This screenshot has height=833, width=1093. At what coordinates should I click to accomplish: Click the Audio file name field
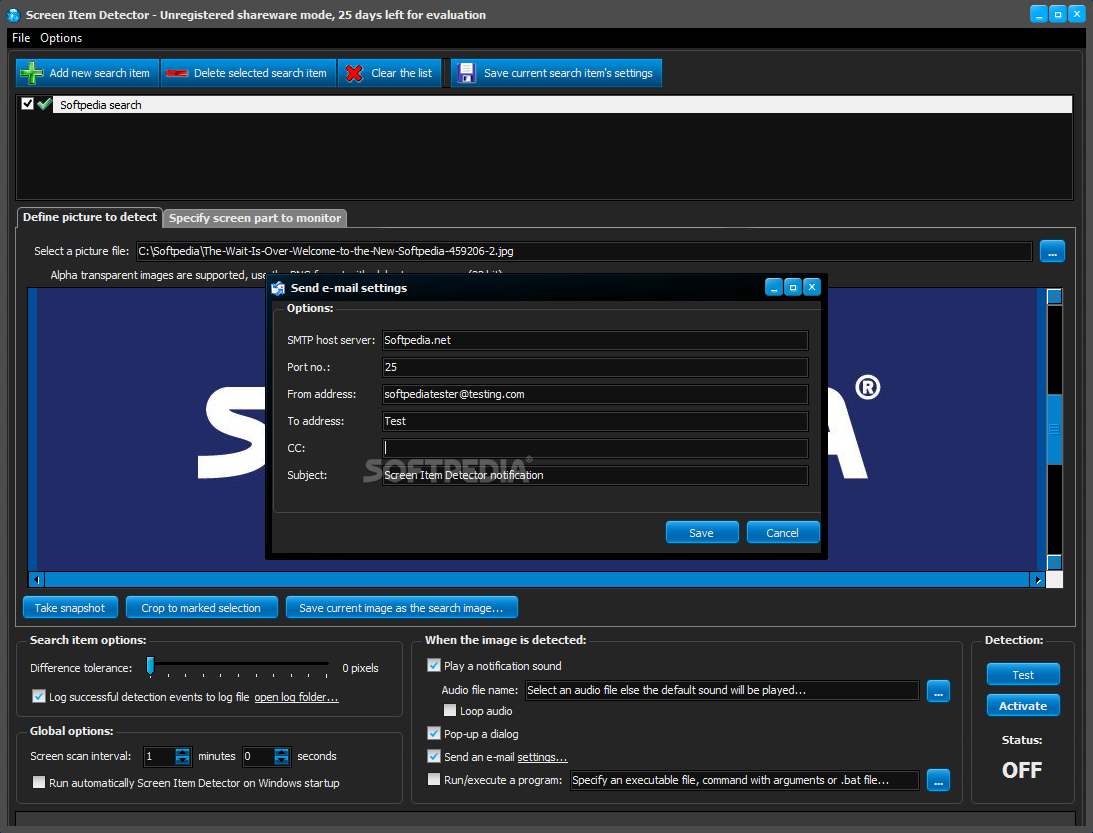pos(722,690)
